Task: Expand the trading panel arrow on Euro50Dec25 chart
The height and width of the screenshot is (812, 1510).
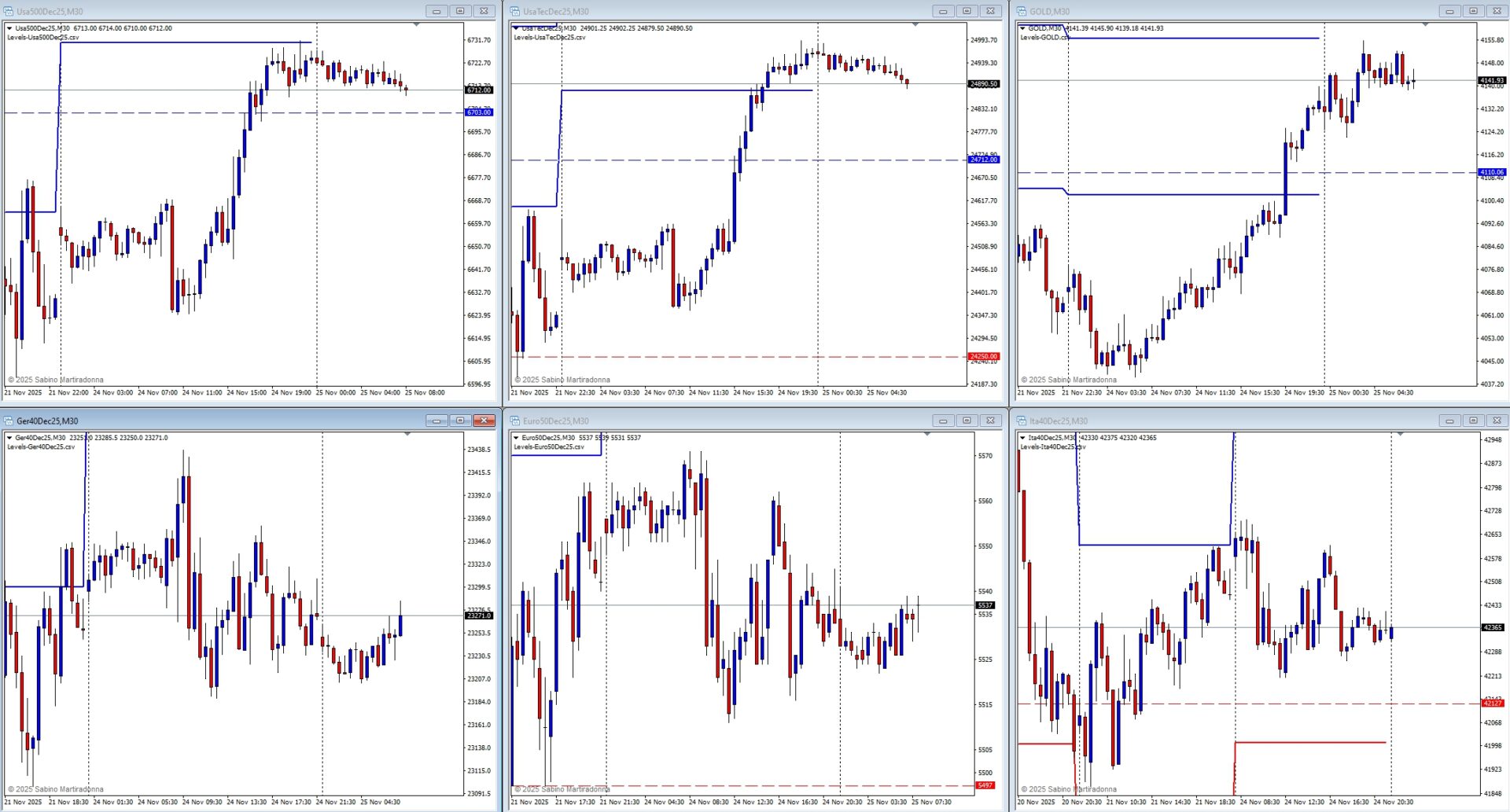Action: coord(516,438)
